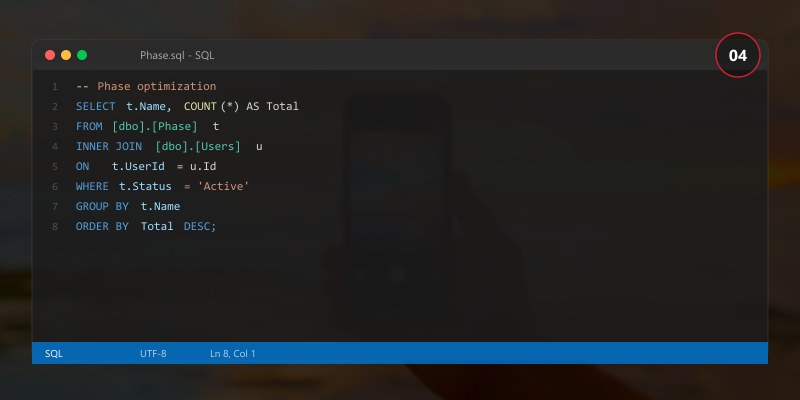The height and width of the screenshot is (400, 800).
Task: Click the Ln 8, Col 1 indicator
Action: click(x=233, y=353)
